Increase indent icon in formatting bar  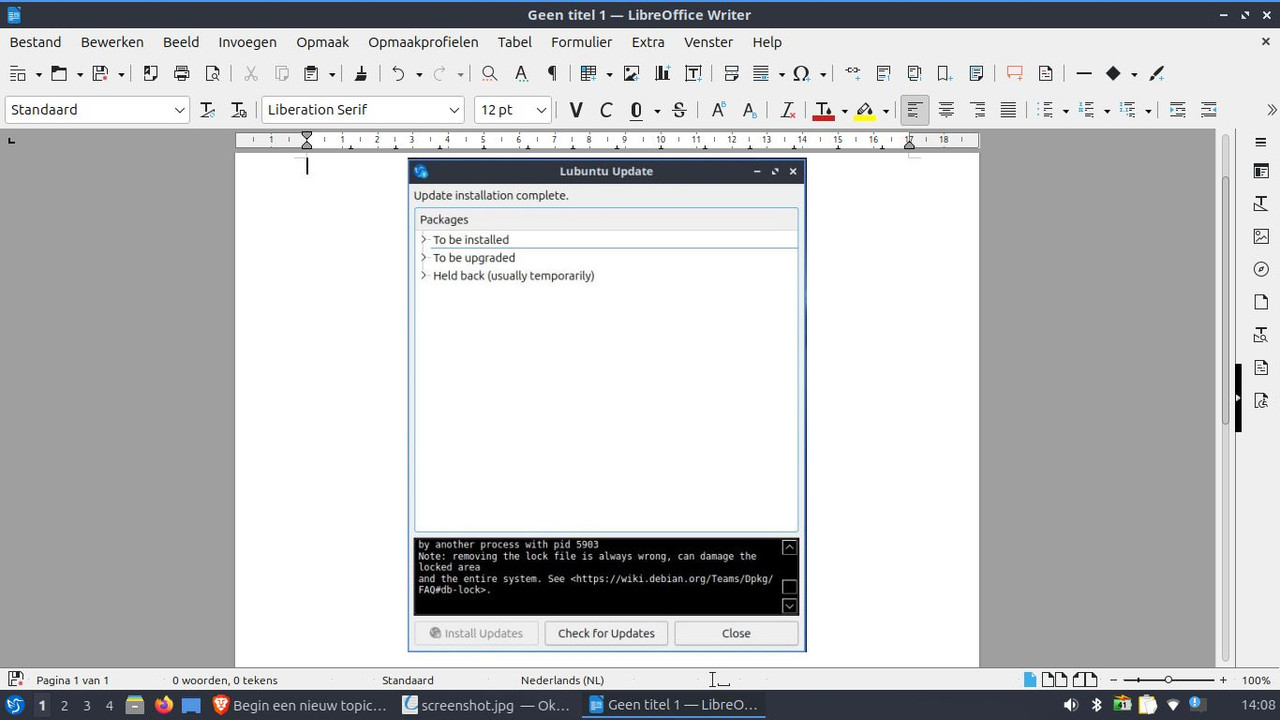[1178, 110]
